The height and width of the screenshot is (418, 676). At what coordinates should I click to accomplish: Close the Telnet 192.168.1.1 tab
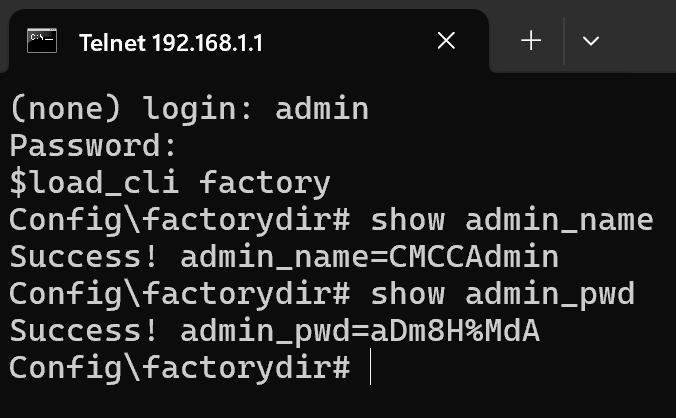[x=446, y=41]
